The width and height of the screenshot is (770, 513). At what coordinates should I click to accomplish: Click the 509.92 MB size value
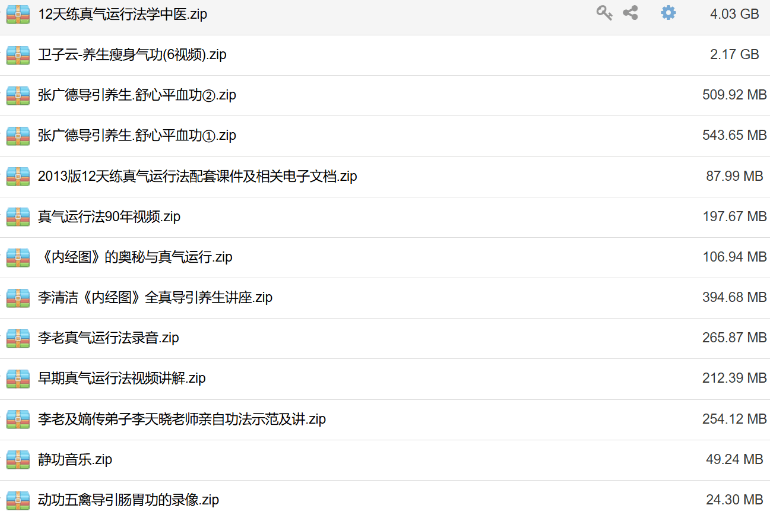click(734, 95)
